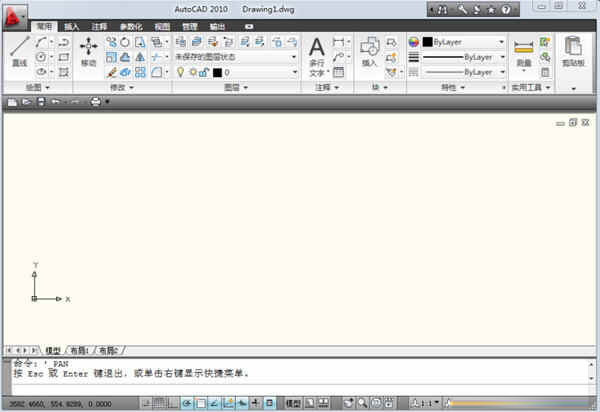
Task: Select the Move (移动) tool
Action: [89, 51]
